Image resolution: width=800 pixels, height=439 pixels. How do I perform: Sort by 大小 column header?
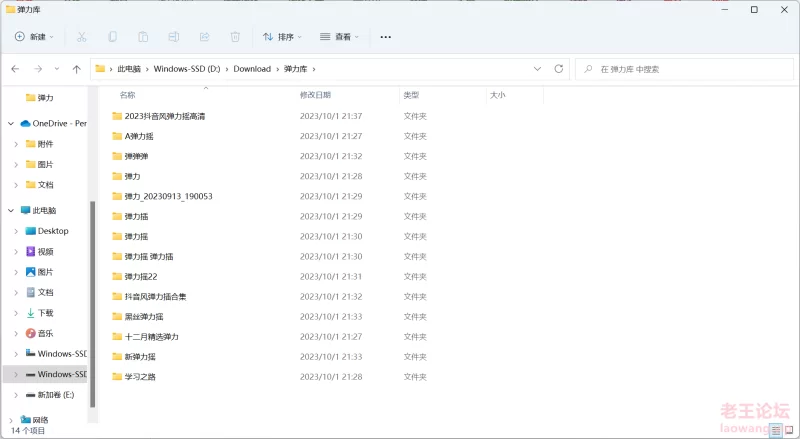click(x=497, y=95)
